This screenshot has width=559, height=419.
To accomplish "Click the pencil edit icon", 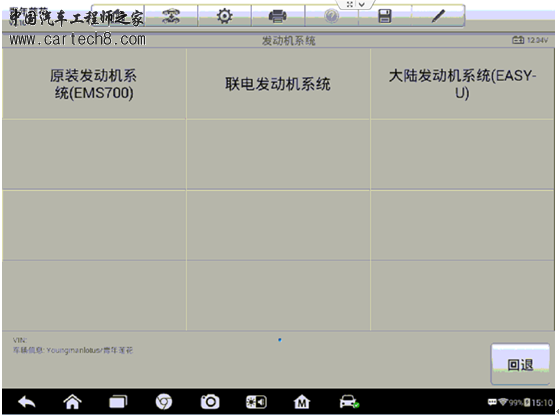I will (x=438, y=16).
